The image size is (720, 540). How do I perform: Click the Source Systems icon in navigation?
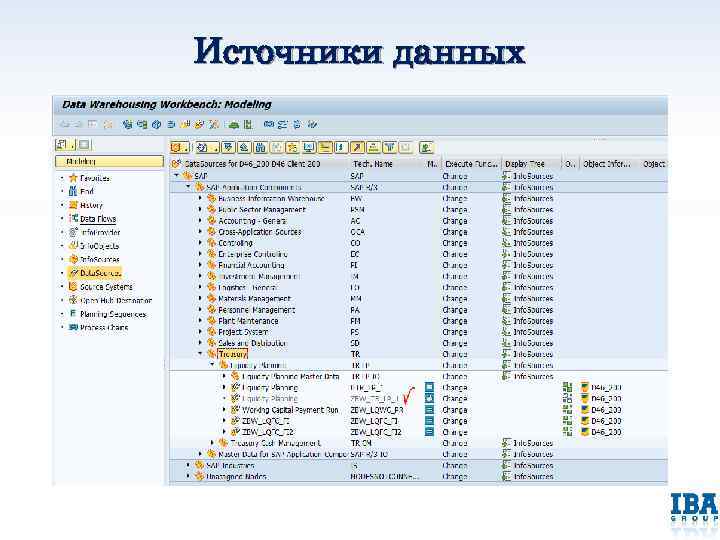(x=73, y=287)
